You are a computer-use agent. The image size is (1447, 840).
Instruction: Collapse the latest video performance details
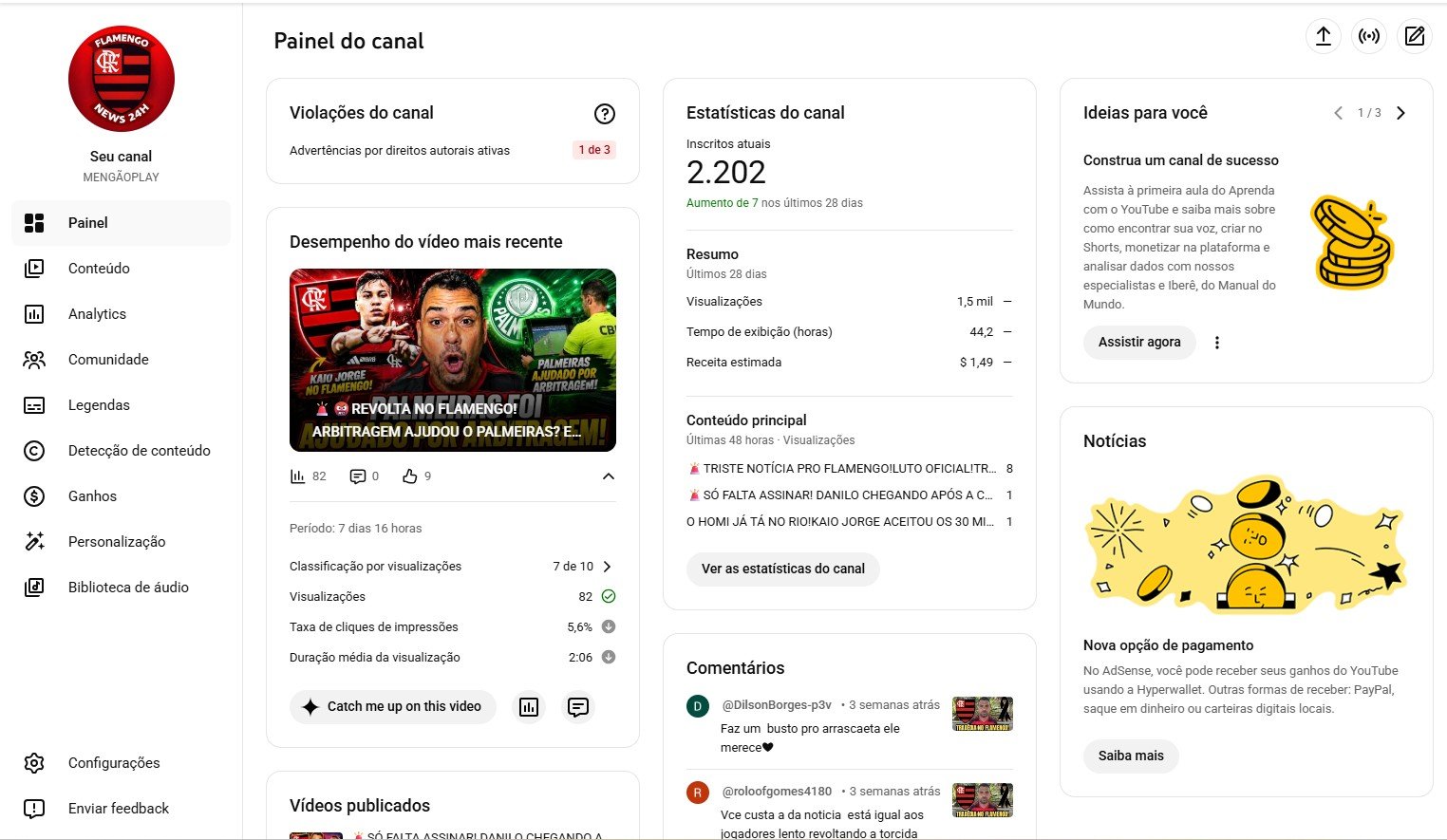click(609, 476)
